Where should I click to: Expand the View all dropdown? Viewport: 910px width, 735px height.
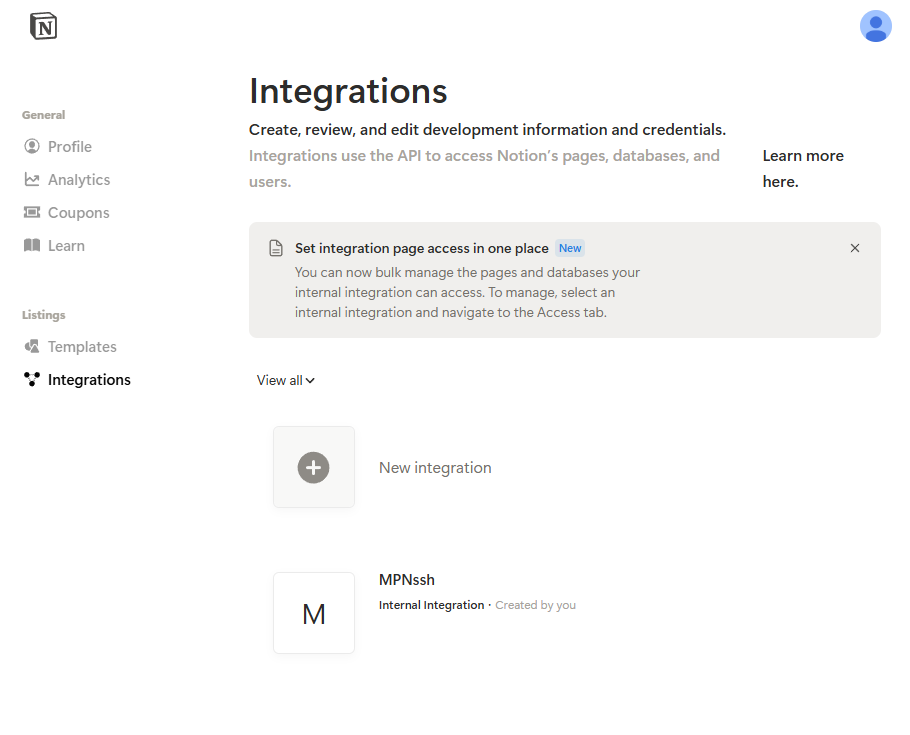[286, 380]
